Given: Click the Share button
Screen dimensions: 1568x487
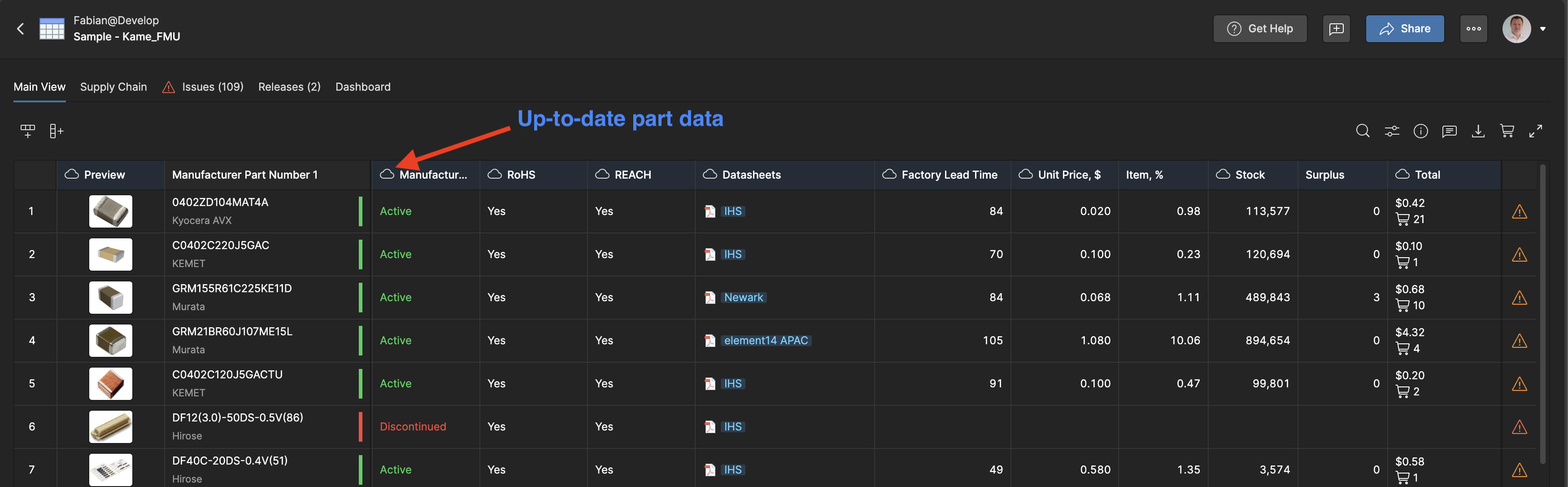Looking at the screenshot, I should pos(1405,28).
